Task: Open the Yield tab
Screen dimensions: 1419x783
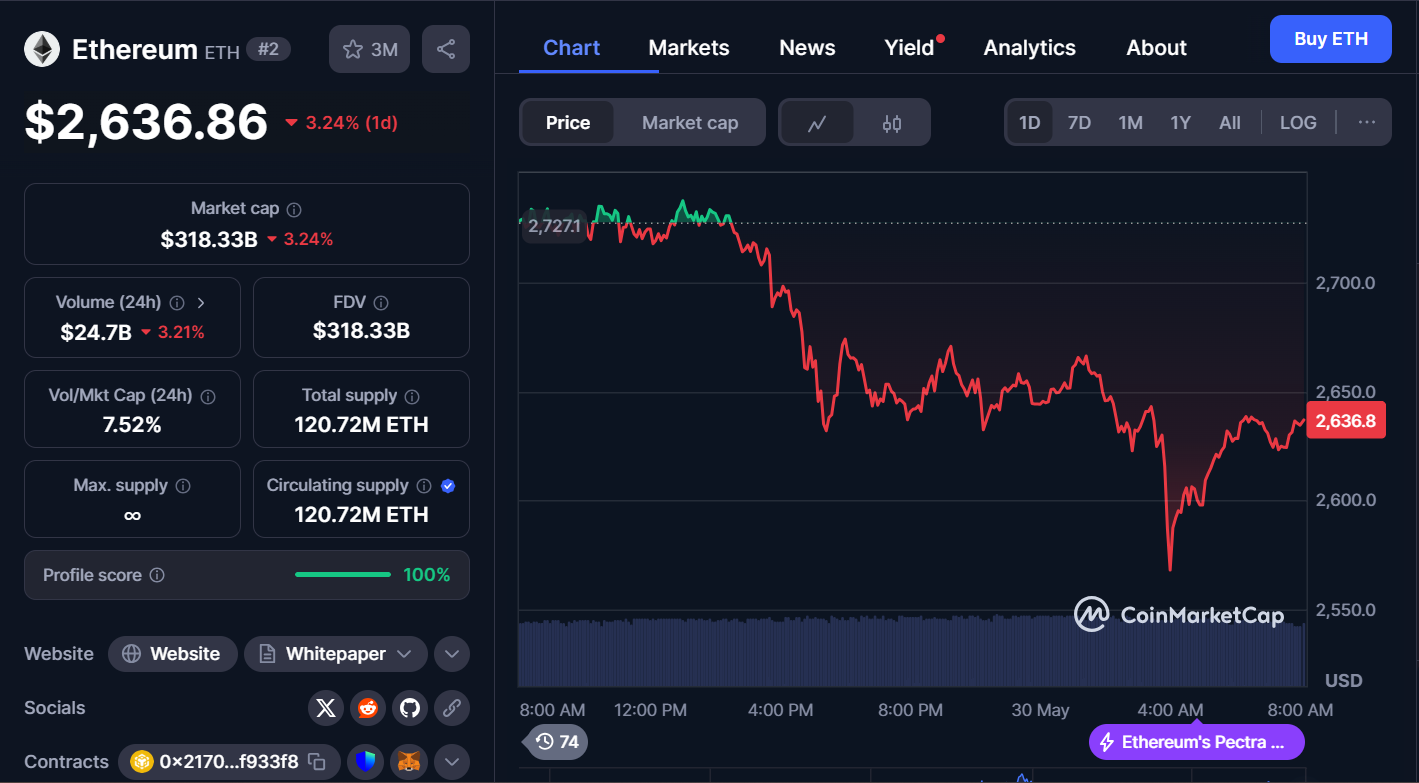Action: 909,48
